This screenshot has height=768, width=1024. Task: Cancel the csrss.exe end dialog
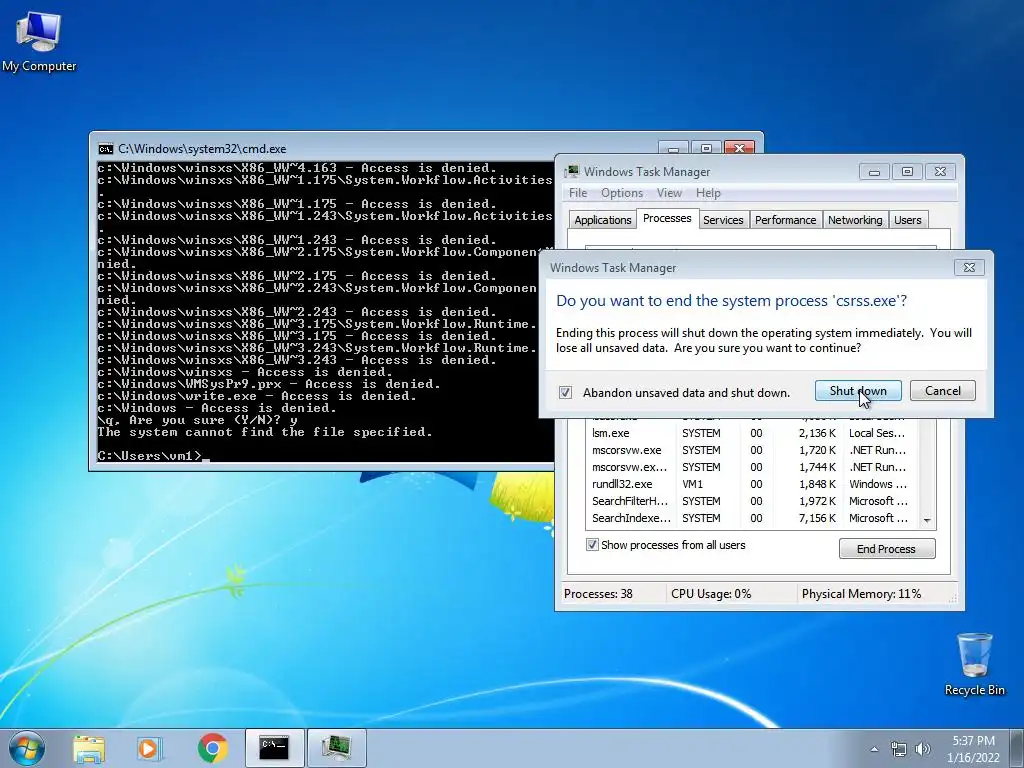tap(942, 391)
